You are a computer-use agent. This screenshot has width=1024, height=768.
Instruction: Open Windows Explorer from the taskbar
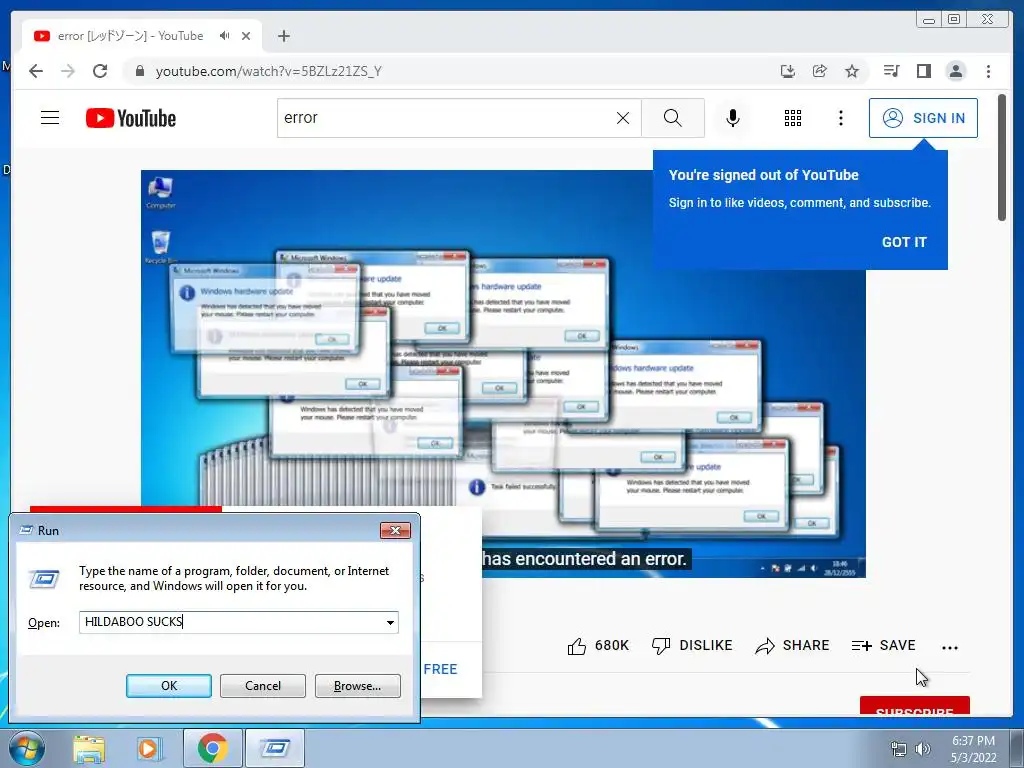pos(89,748)
